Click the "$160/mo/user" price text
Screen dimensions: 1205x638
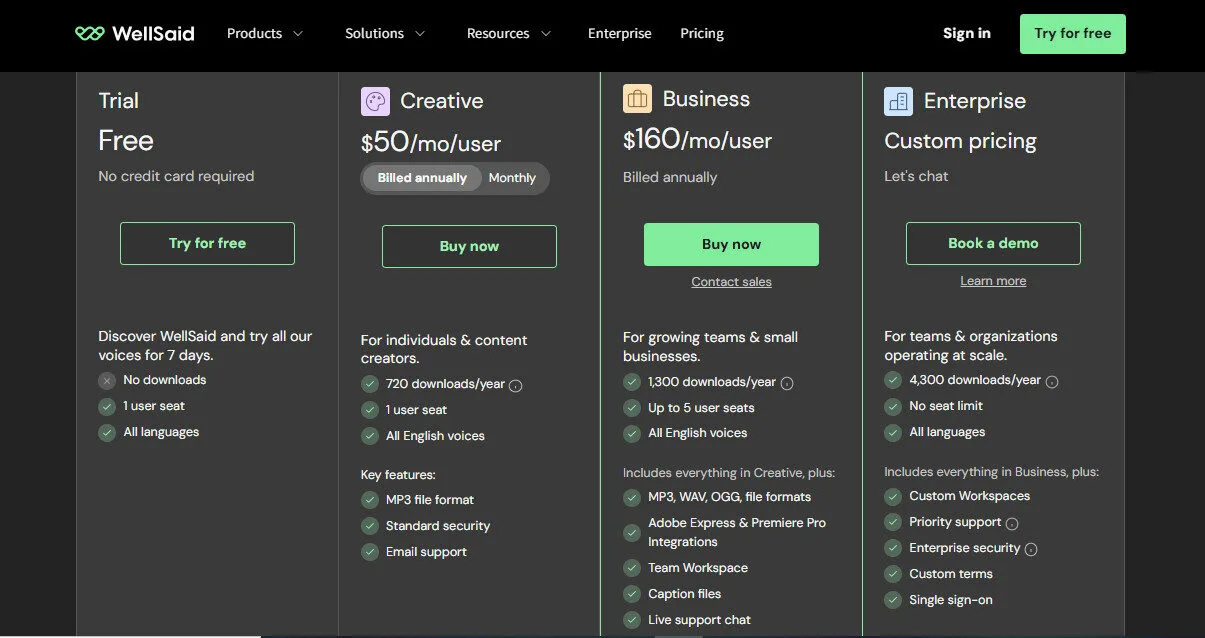(x=697, y=140)
